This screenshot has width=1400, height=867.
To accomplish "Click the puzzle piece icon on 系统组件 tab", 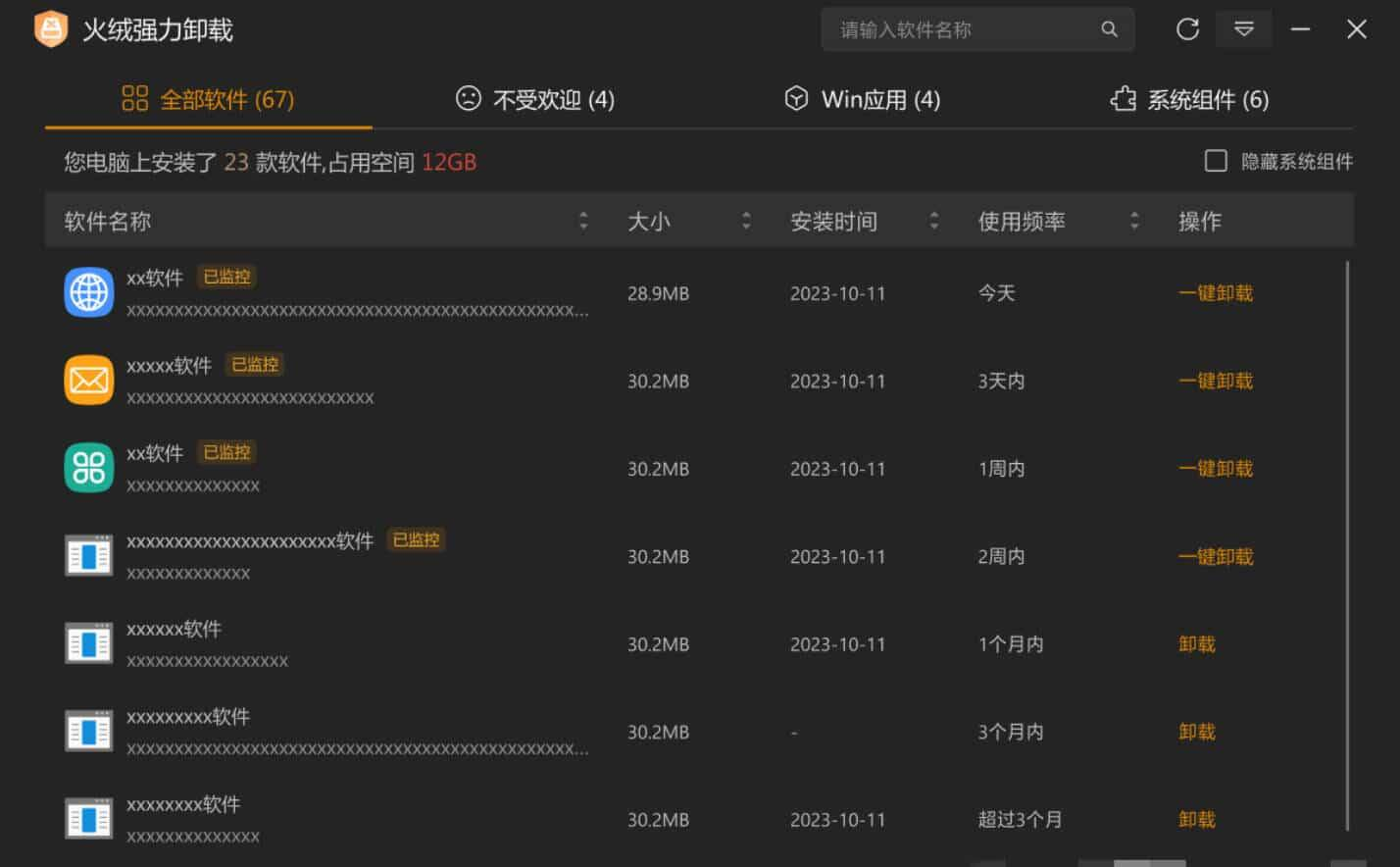I will (x=1123, y=99).
